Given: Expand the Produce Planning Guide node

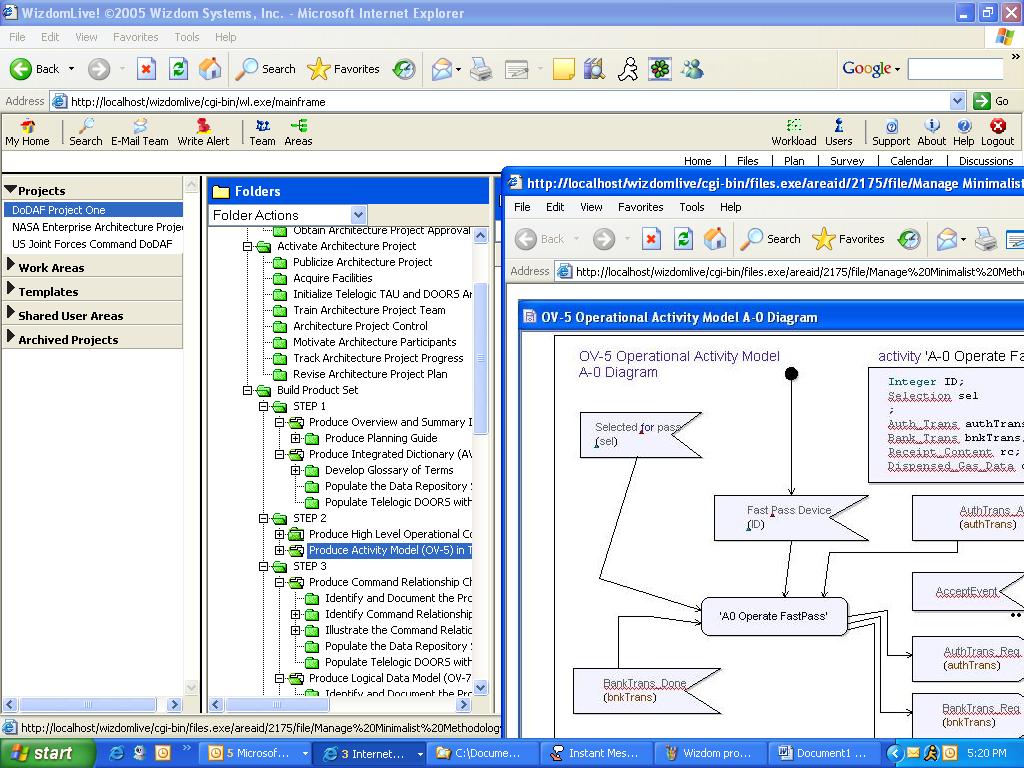Looking at the screenshot, I should 296,438.
